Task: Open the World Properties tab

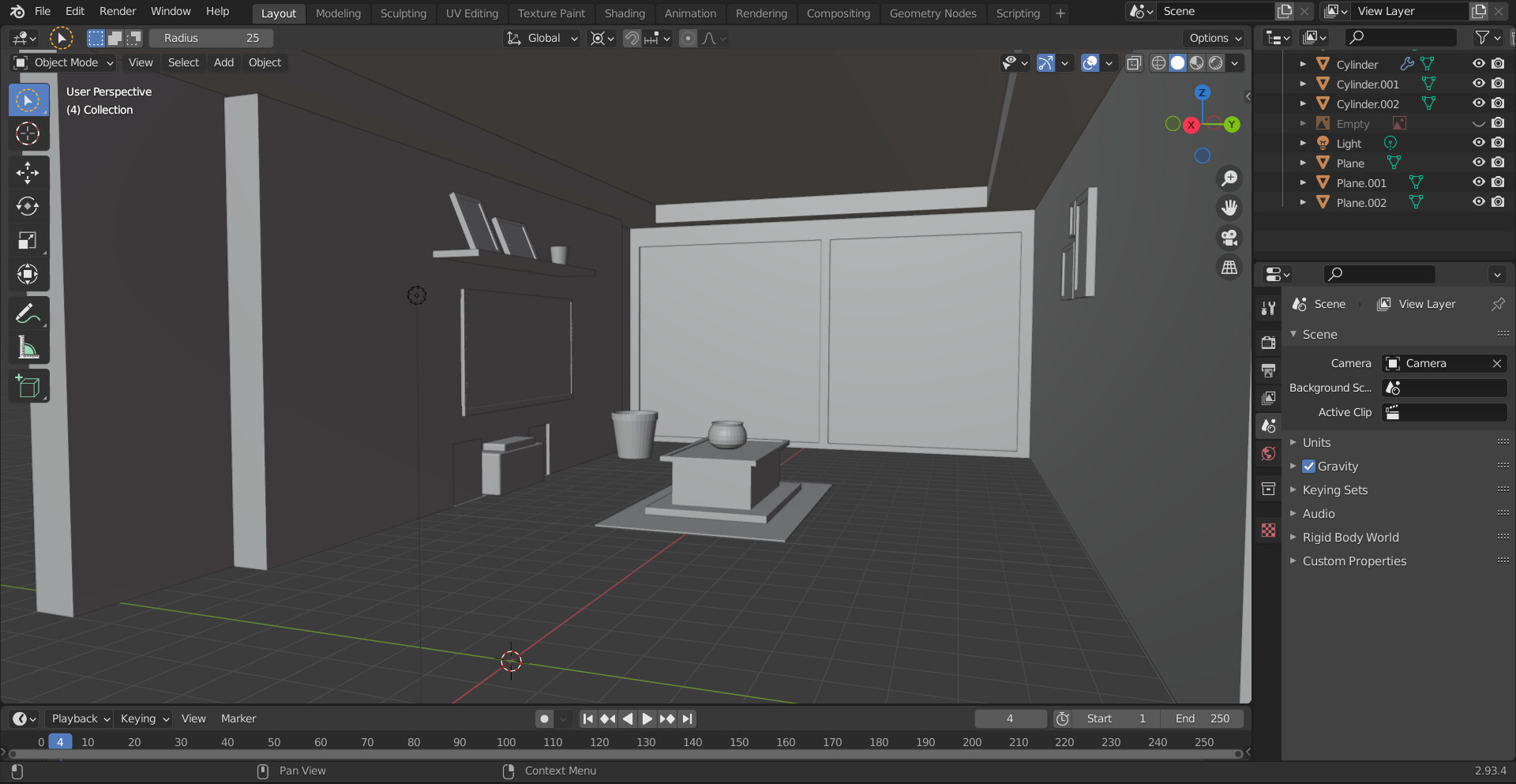Action: coord(1268,454)
